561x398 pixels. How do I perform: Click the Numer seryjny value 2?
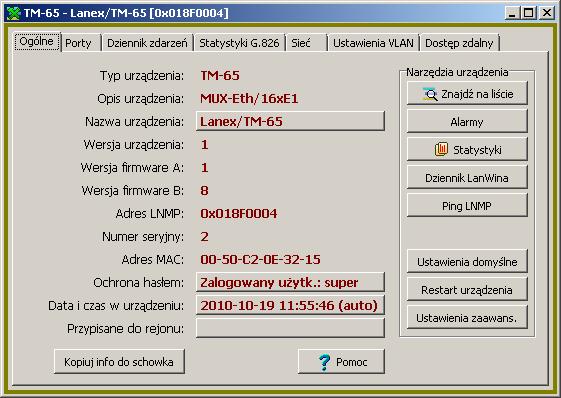[x=204, y=237]
